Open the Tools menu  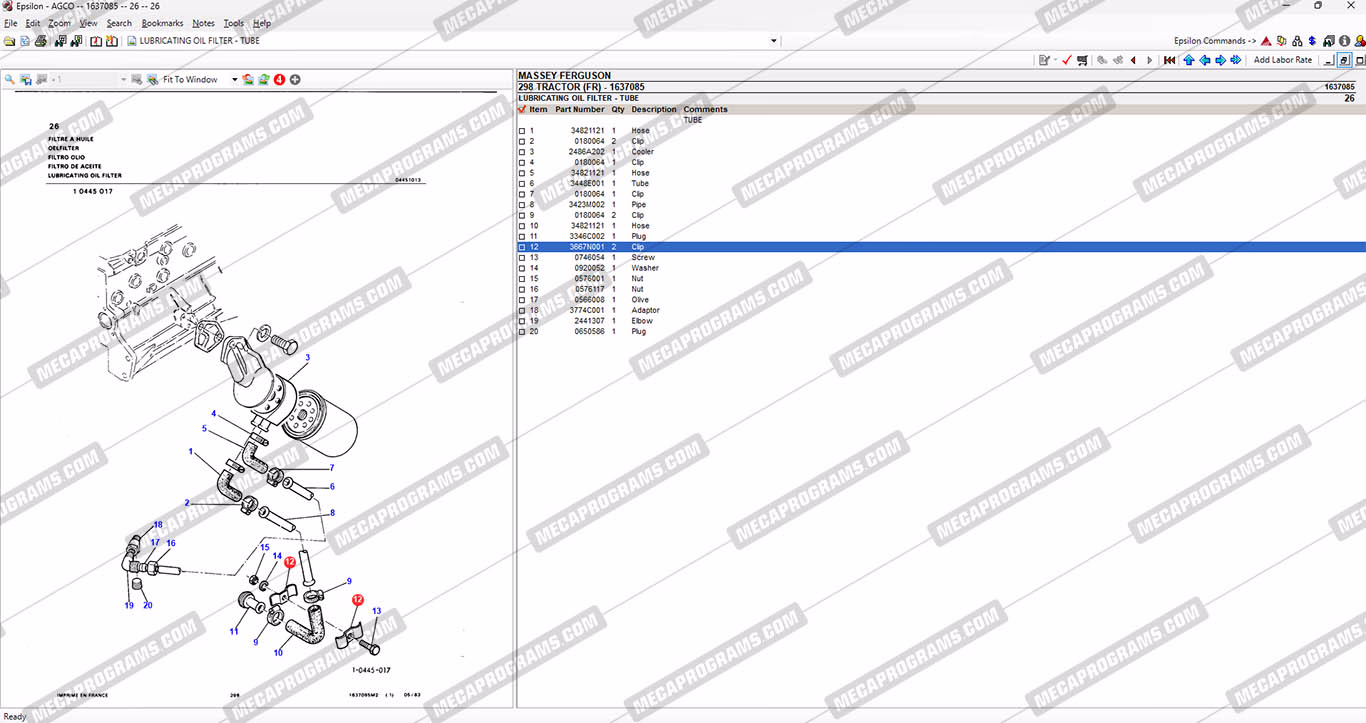pyautogui.click(x=233, y=23)
